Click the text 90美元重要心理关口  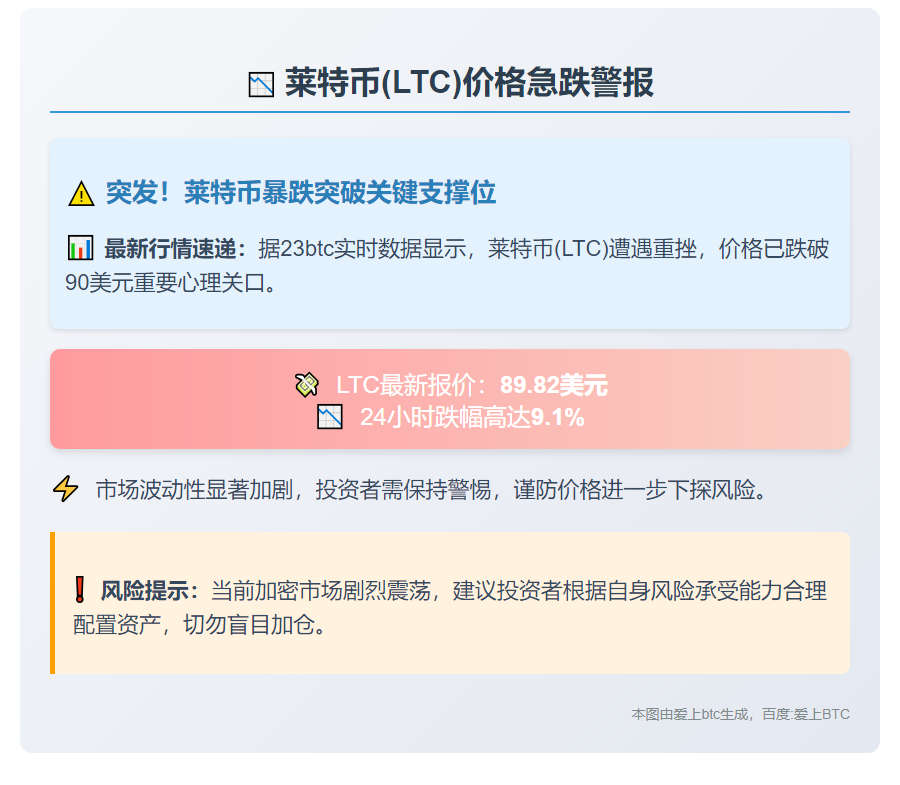tap(165, 282)
